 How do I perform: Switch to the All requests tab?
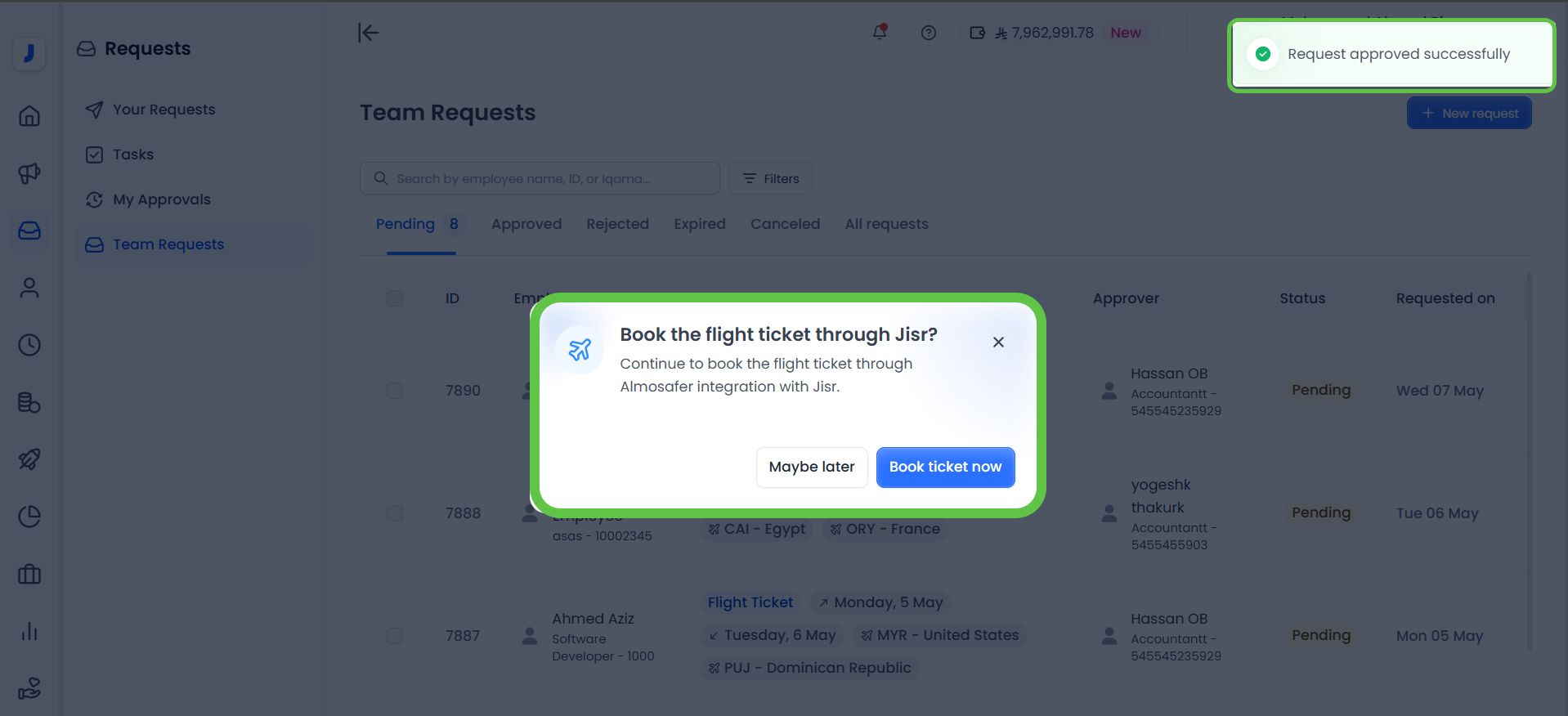[886, 224]
